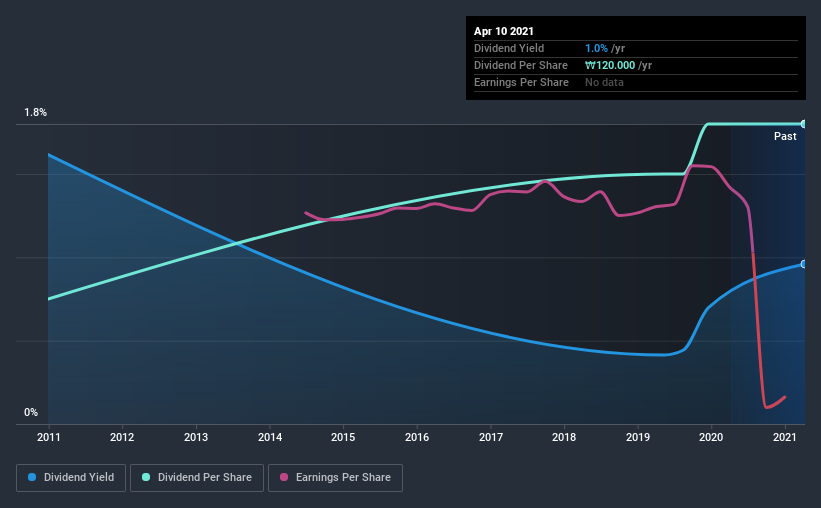Toggle the Earnings Per Share legend button

tap(335, 478)
